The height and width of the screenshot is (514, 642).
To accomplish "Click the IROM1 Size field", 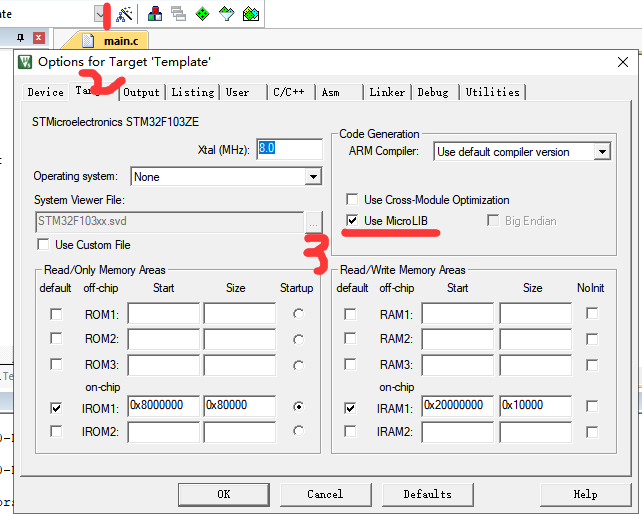I will click(x=240, y=406).
